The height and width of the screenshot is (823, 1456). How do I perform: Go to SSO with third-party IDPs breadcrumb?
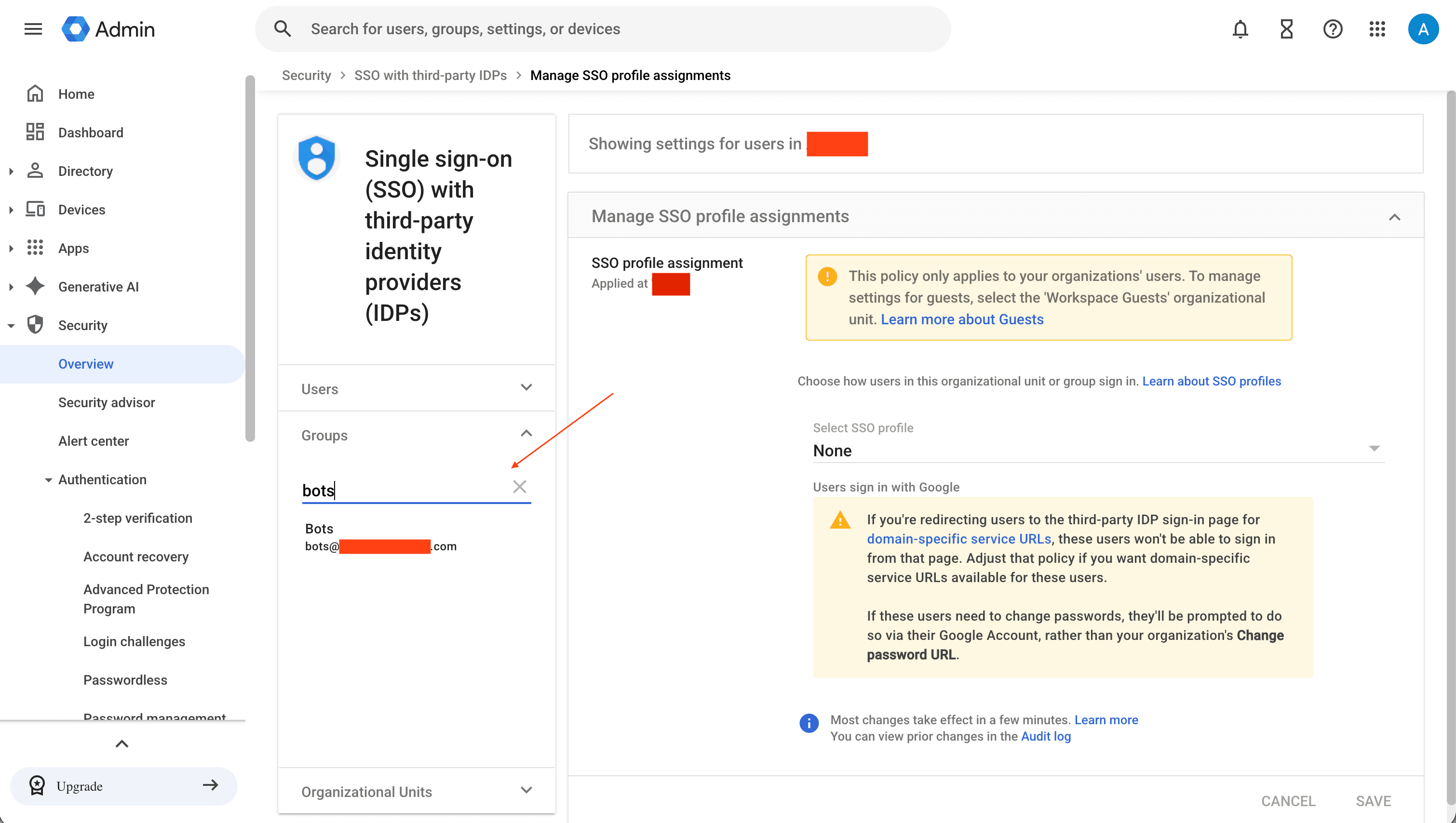[431, 75]
